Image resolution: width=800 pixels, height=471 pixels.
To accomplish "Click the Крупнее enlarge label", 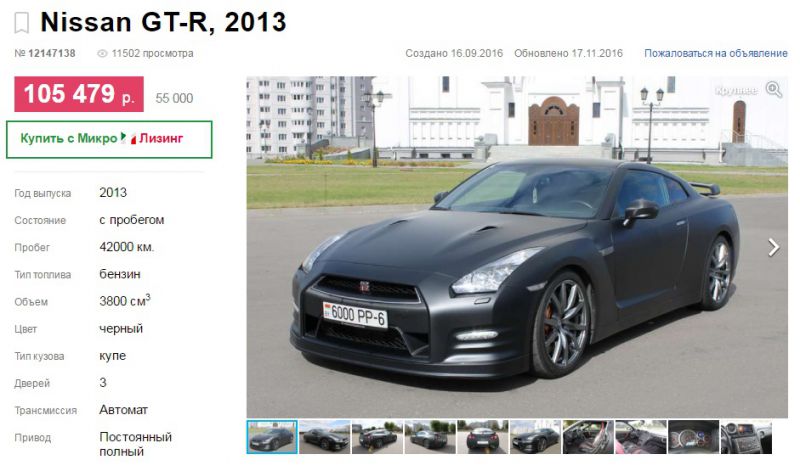I will [x=736, y=91].
